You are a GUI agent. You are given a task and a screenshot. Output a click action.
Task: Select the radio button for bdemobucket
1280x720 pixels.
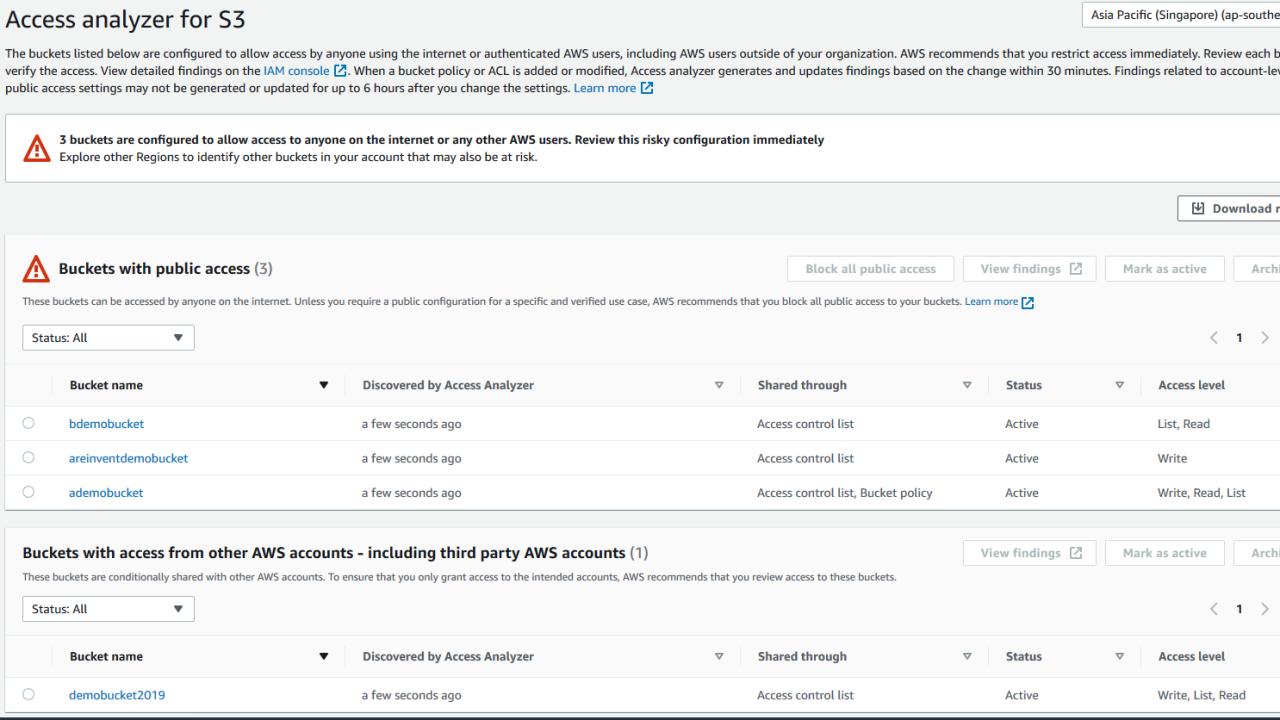click(x=29, y=423)
